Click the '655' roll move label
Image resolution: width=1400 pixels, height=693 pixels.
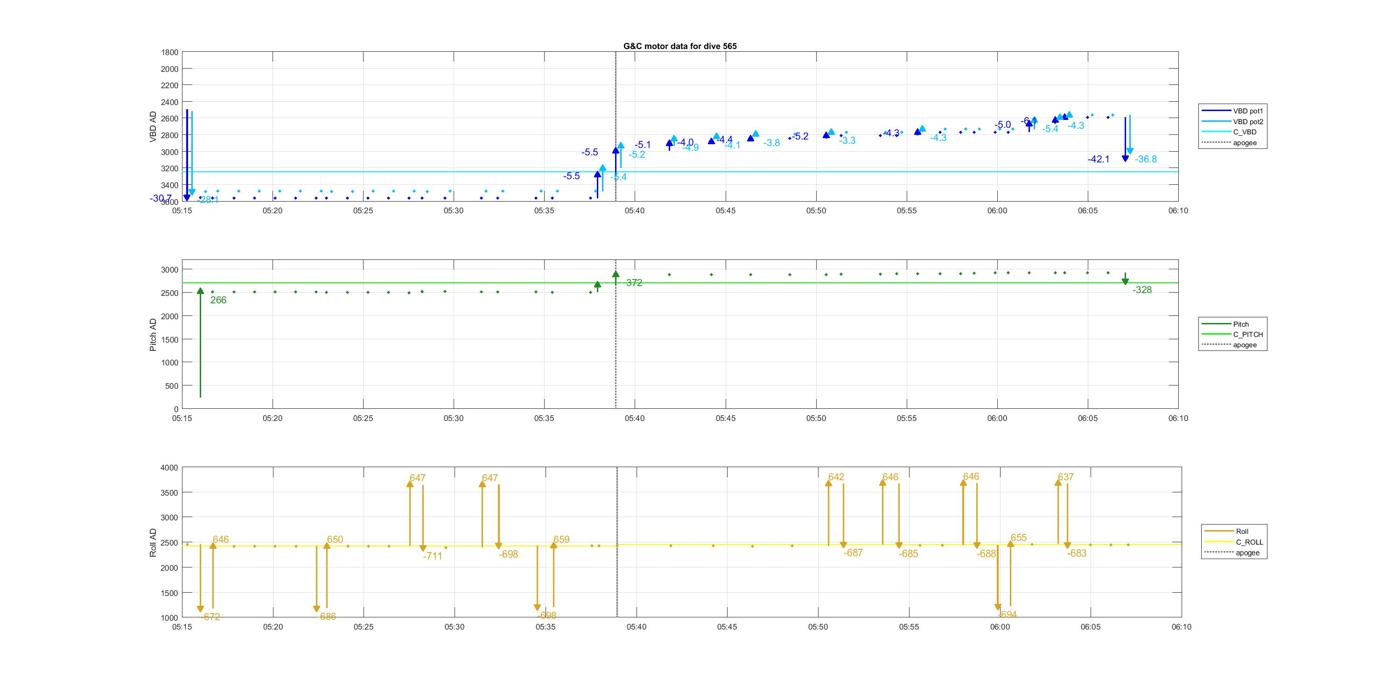(1018, 538)
